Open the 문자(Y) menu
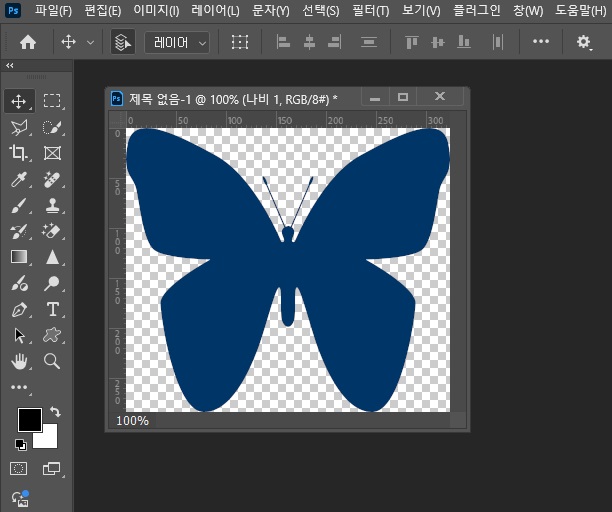 pos(271,11)
